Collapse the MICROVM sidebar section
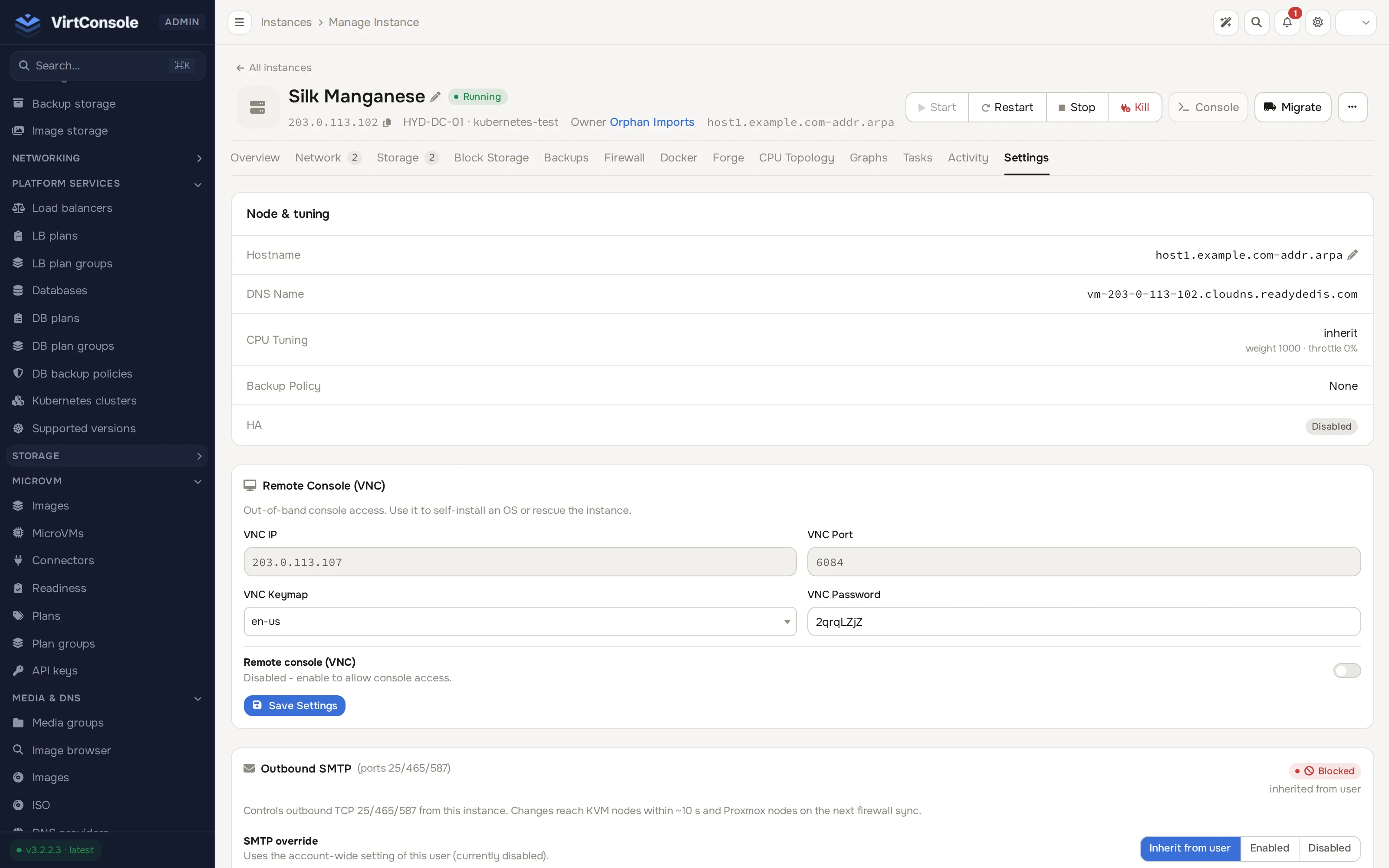 [107, 481]
